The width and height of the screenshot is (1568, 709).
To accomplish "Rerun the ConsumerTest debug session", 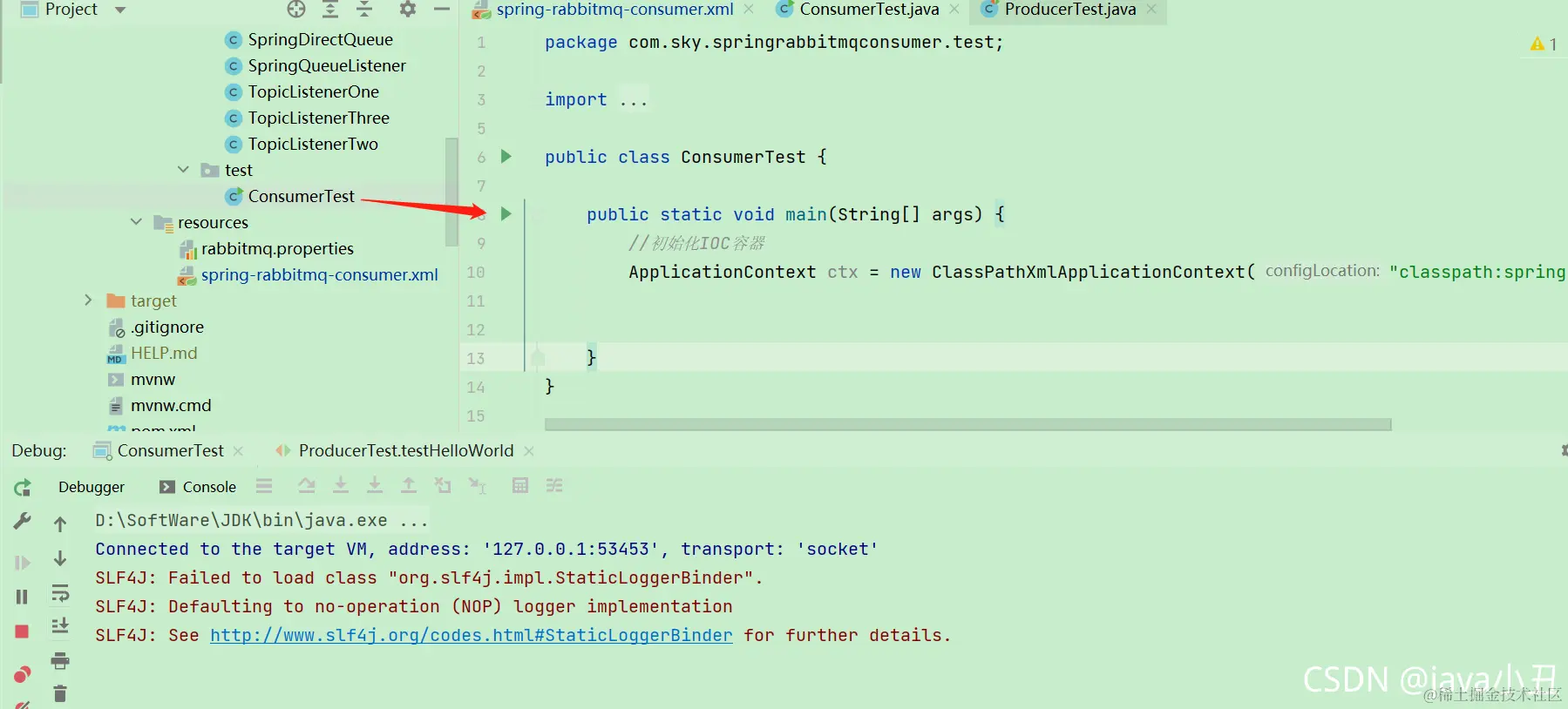I will 23,488.
